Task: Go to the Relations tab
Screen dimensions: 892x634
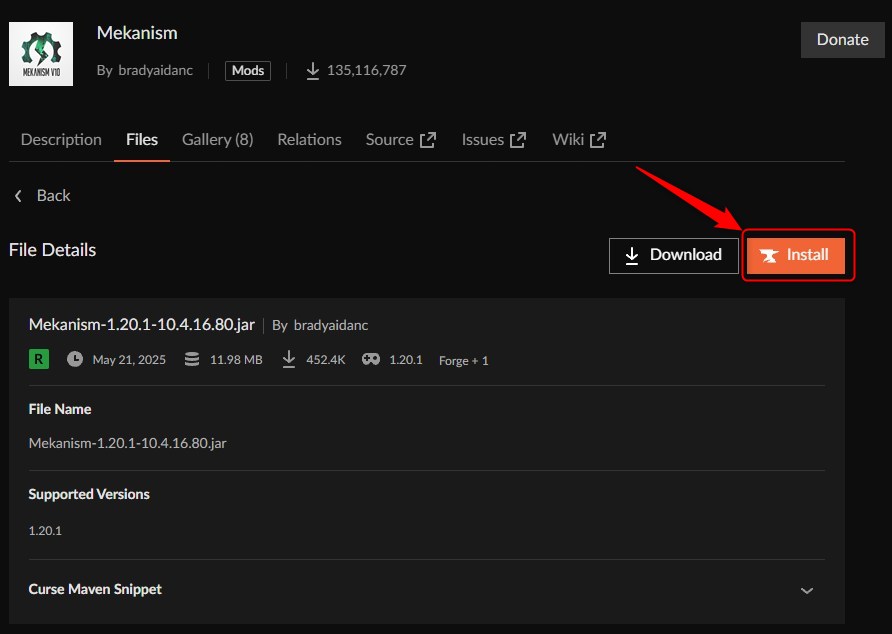Action: [x=309, y=139]
